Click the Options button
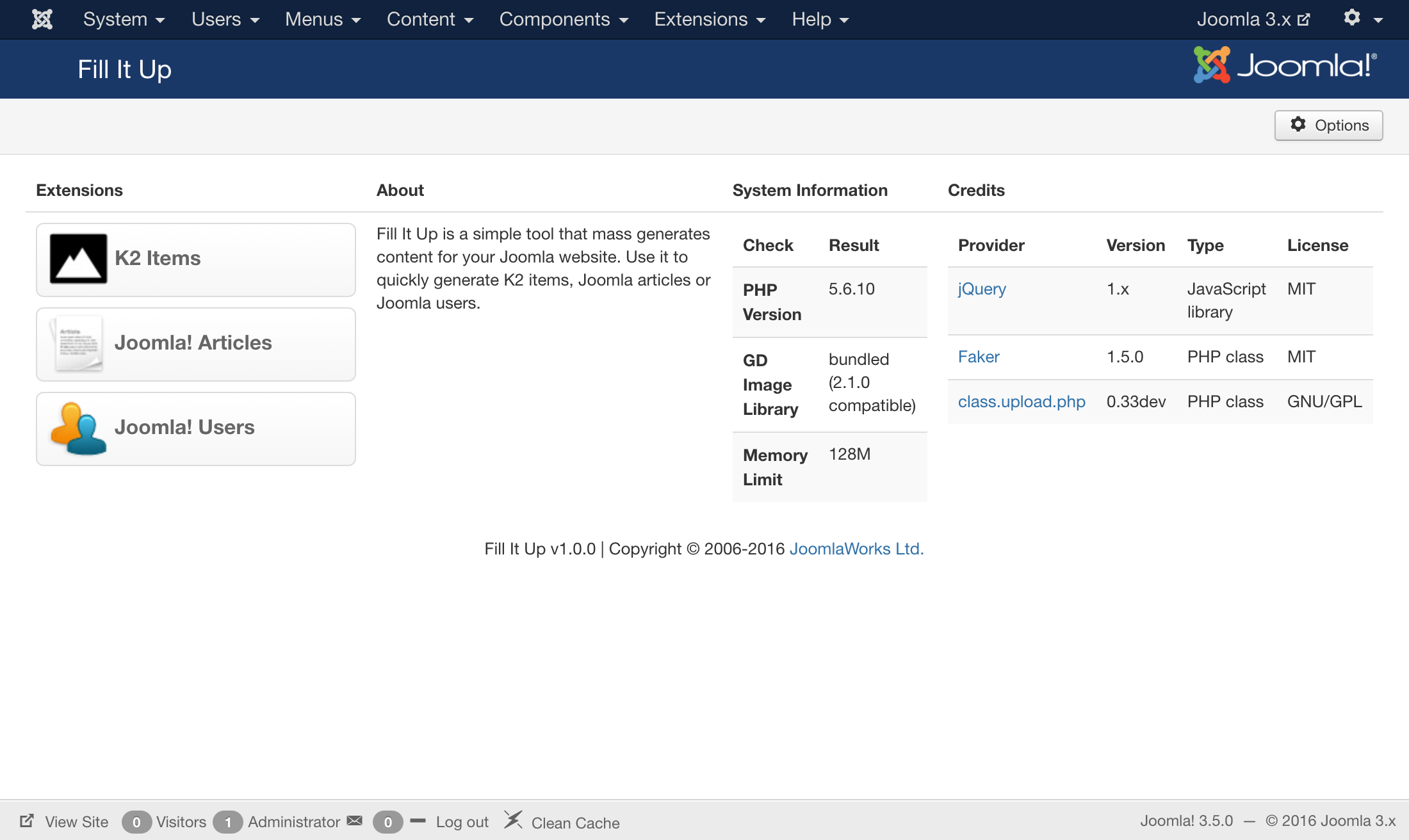The image size is (1409, 840). [1328, 125]
